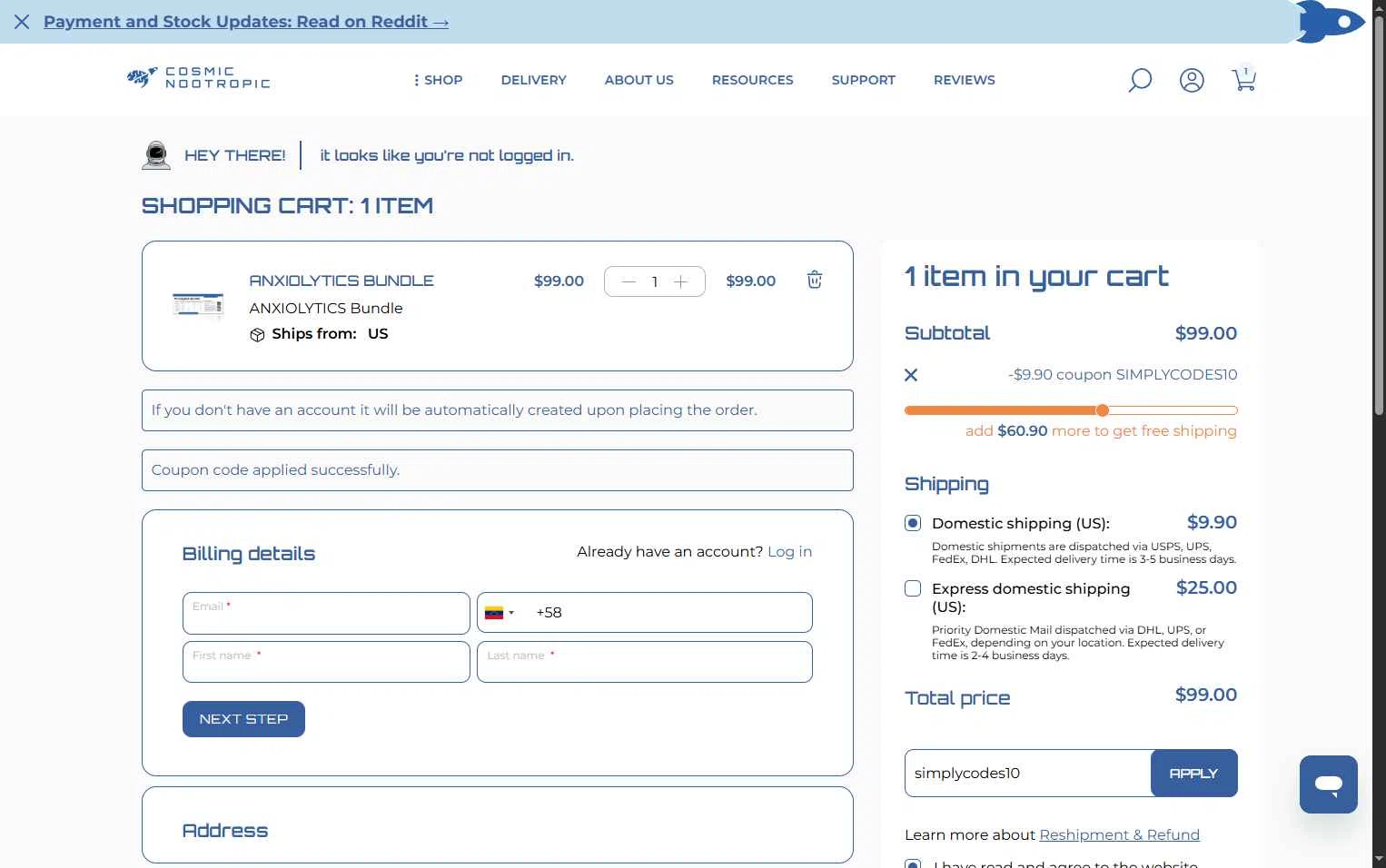Remove the SIMPLYCODES10 coupon
The width and height of the screenshot is (1386, 868).
click(911, 375)
